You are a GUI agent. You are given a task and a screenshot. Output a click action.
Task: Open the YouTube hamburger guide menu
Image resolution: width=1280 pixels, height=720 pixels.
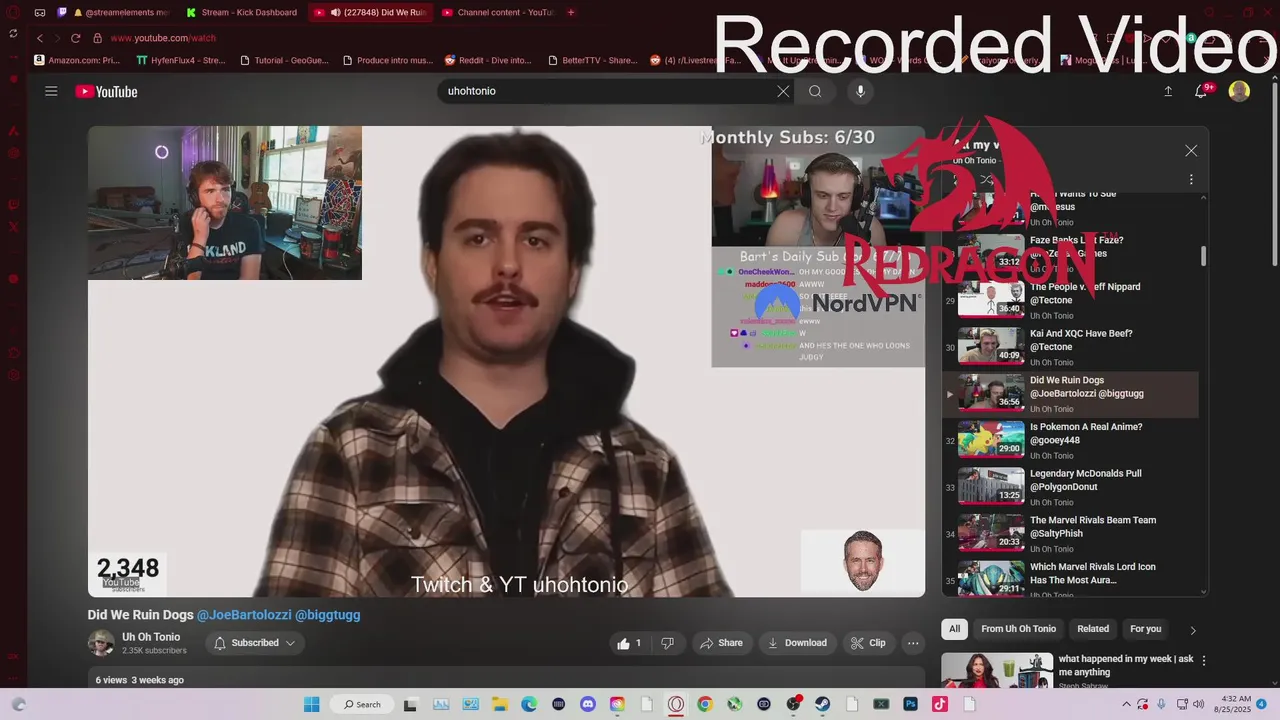pos(51,91)
